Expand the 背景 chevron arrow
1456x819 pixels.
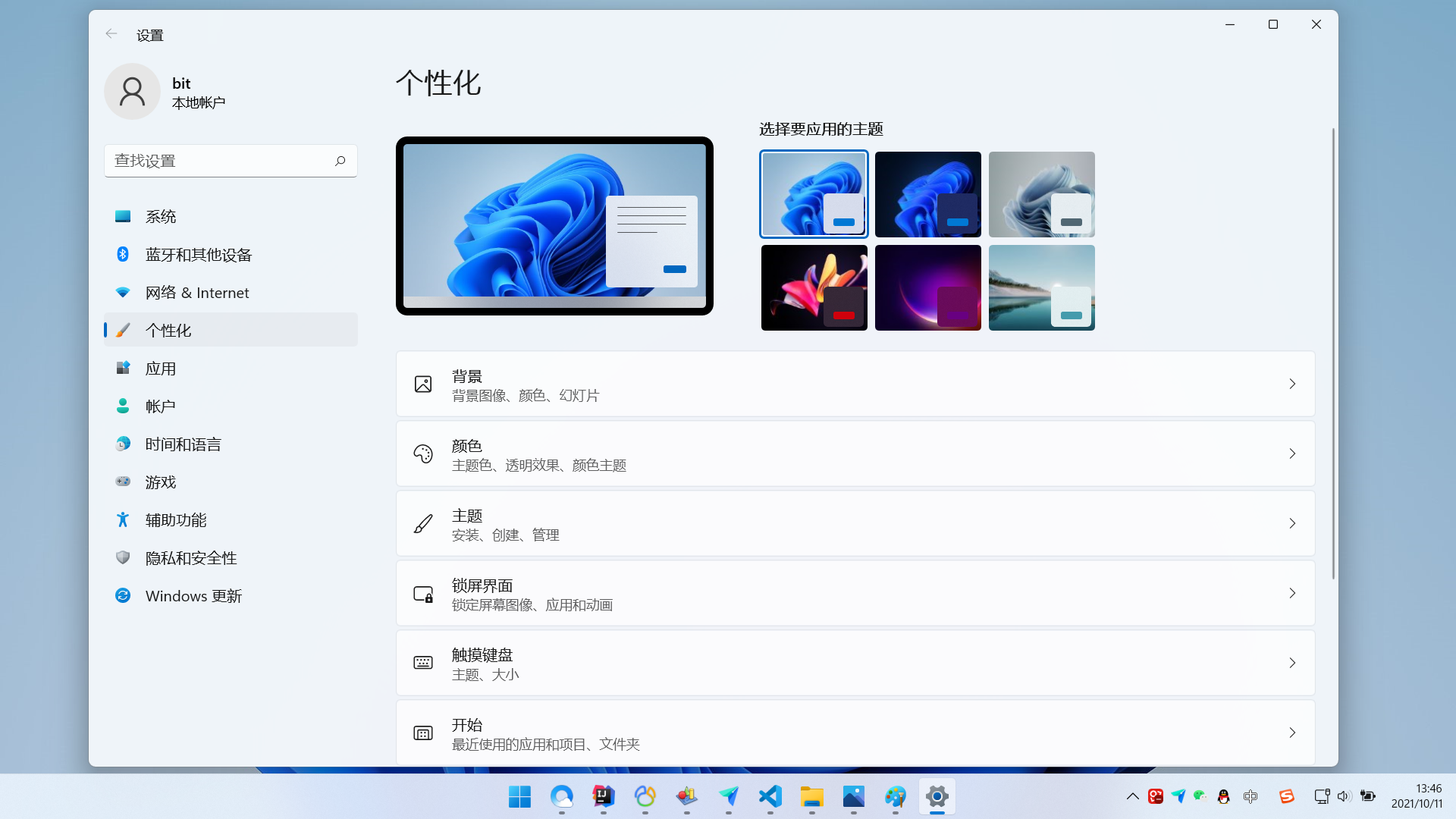tap(1292, 384)
